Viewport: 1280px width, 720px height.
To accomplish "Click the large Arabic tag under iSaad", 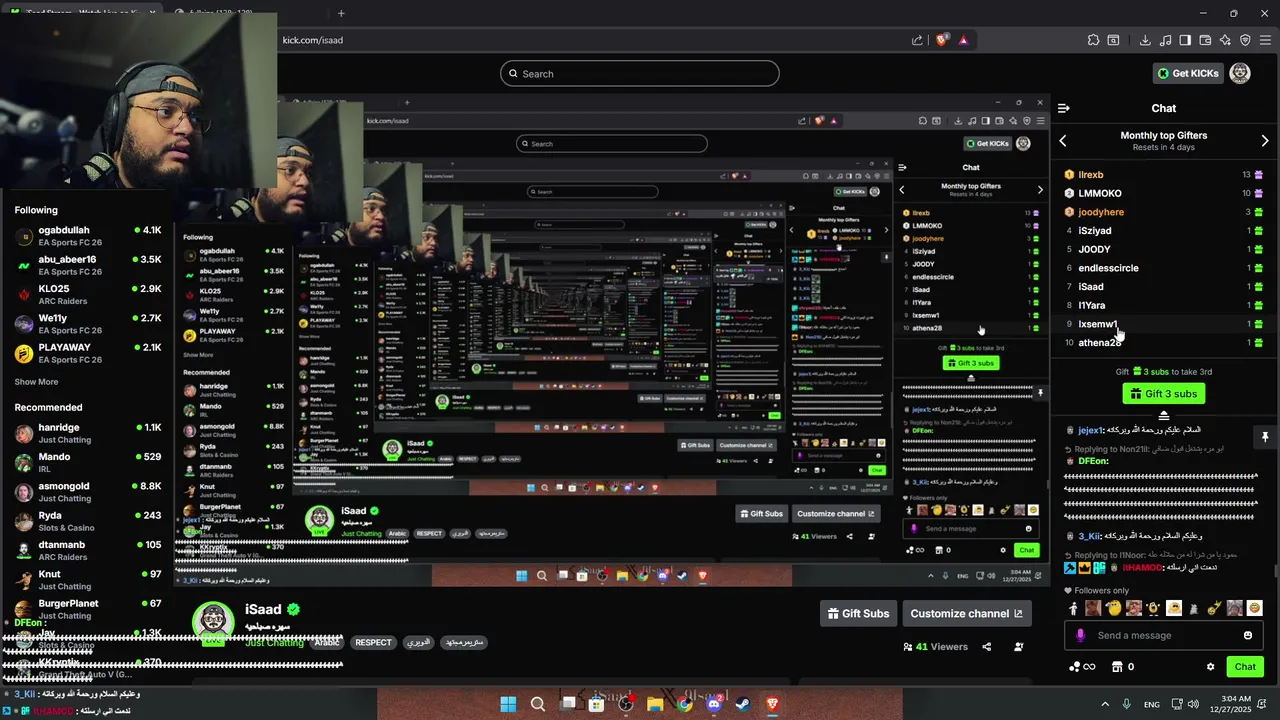I will click(x=327, y=642).
